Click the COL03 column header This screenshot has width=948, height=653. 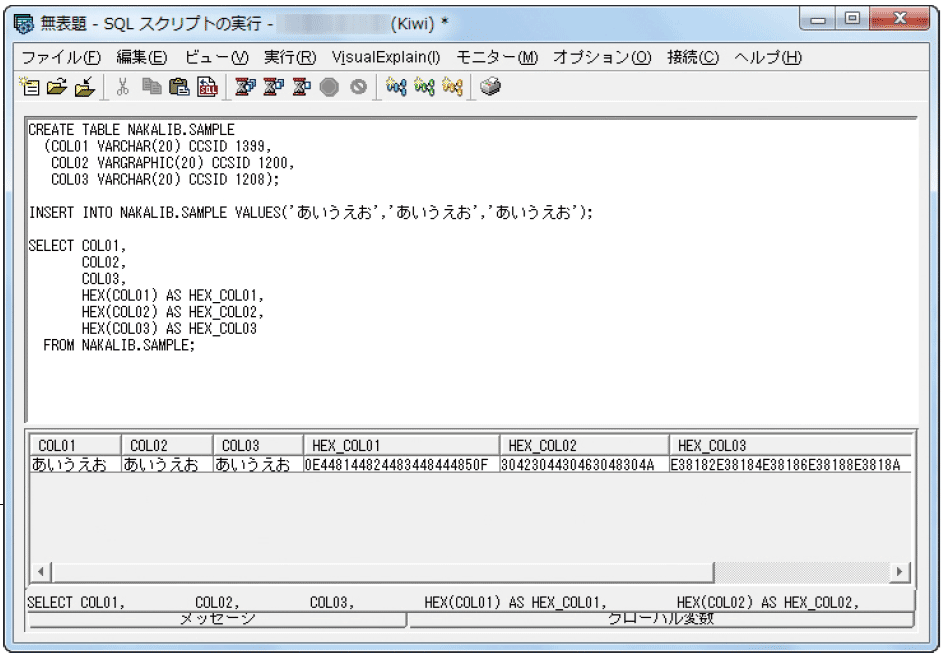pos(258,446)
